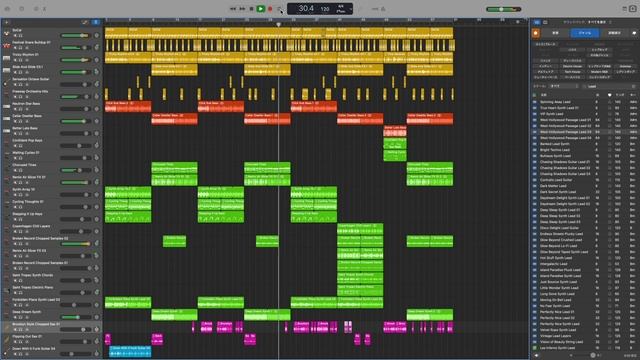Click the Rewind transport button
The height and width of the screenshot is (360, 640).
(x=233, y=9)
